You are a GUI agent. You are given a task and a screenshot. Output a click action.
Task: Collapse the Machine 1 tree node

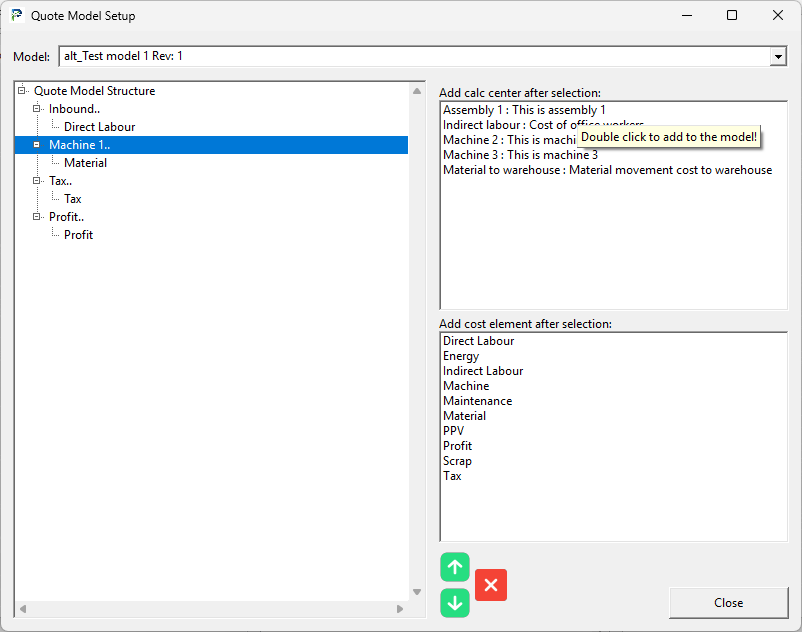point(37,145)
